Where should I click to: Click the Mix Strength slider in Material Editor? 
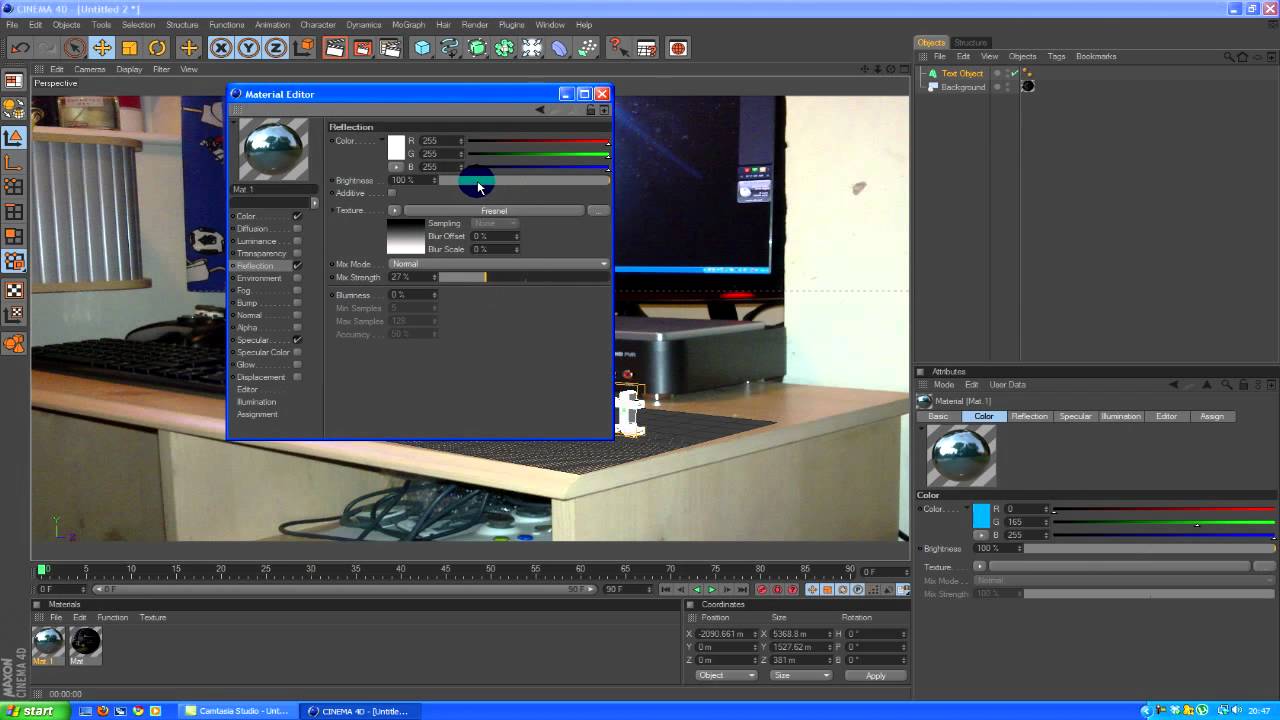point(524,277)
